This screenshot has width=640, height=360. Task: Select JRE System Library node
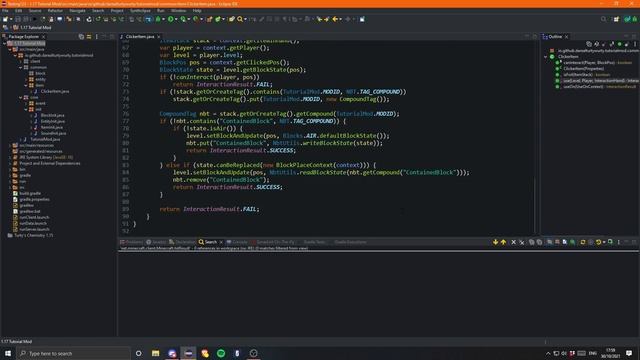(x=46, y=158)
